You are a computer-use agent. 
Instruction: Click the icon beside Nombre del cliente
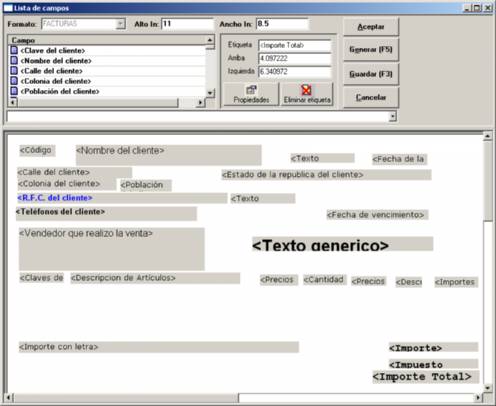click(14, 61)
